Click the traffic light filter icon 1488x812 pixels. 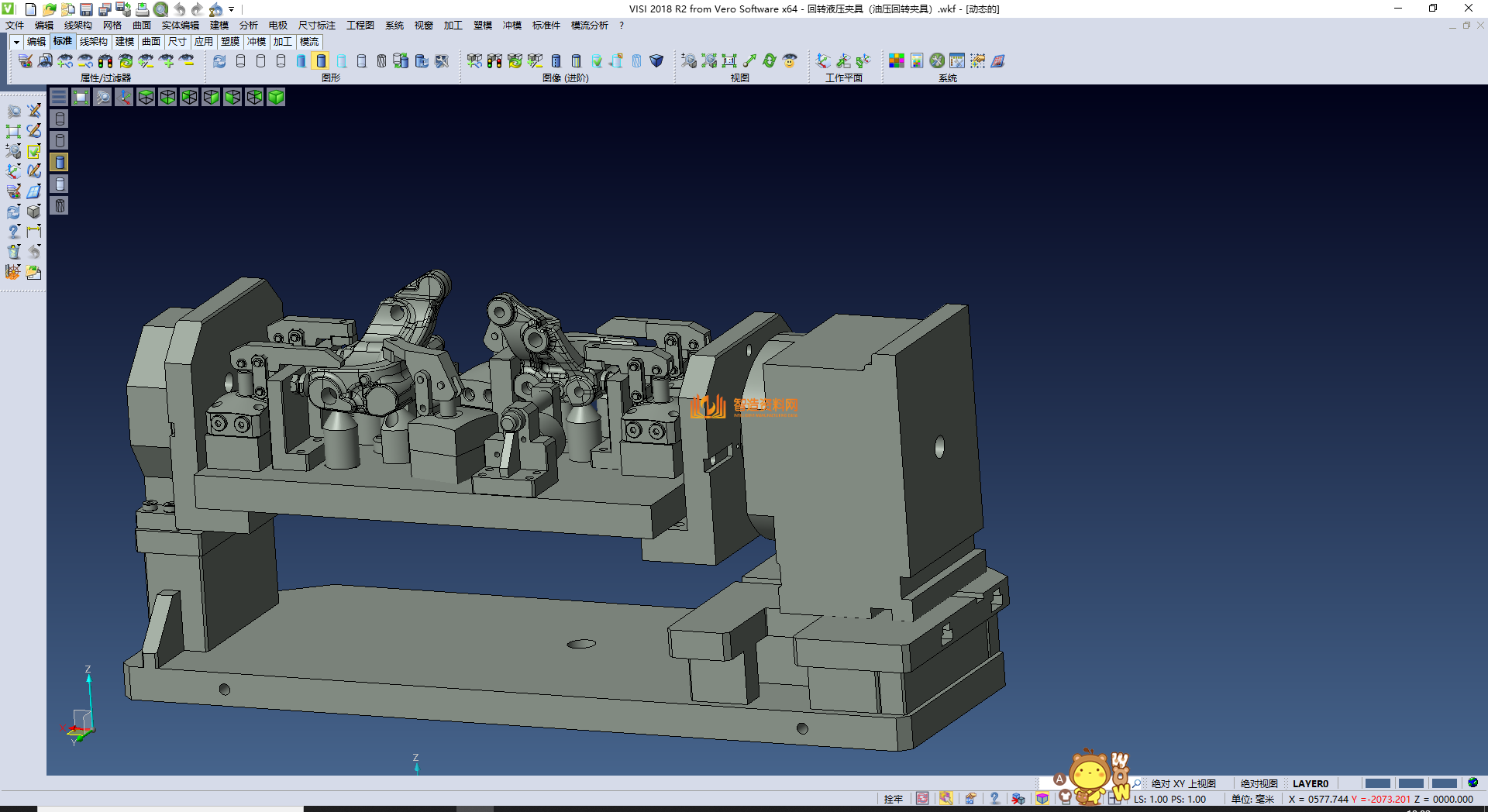tap(105, 61)
